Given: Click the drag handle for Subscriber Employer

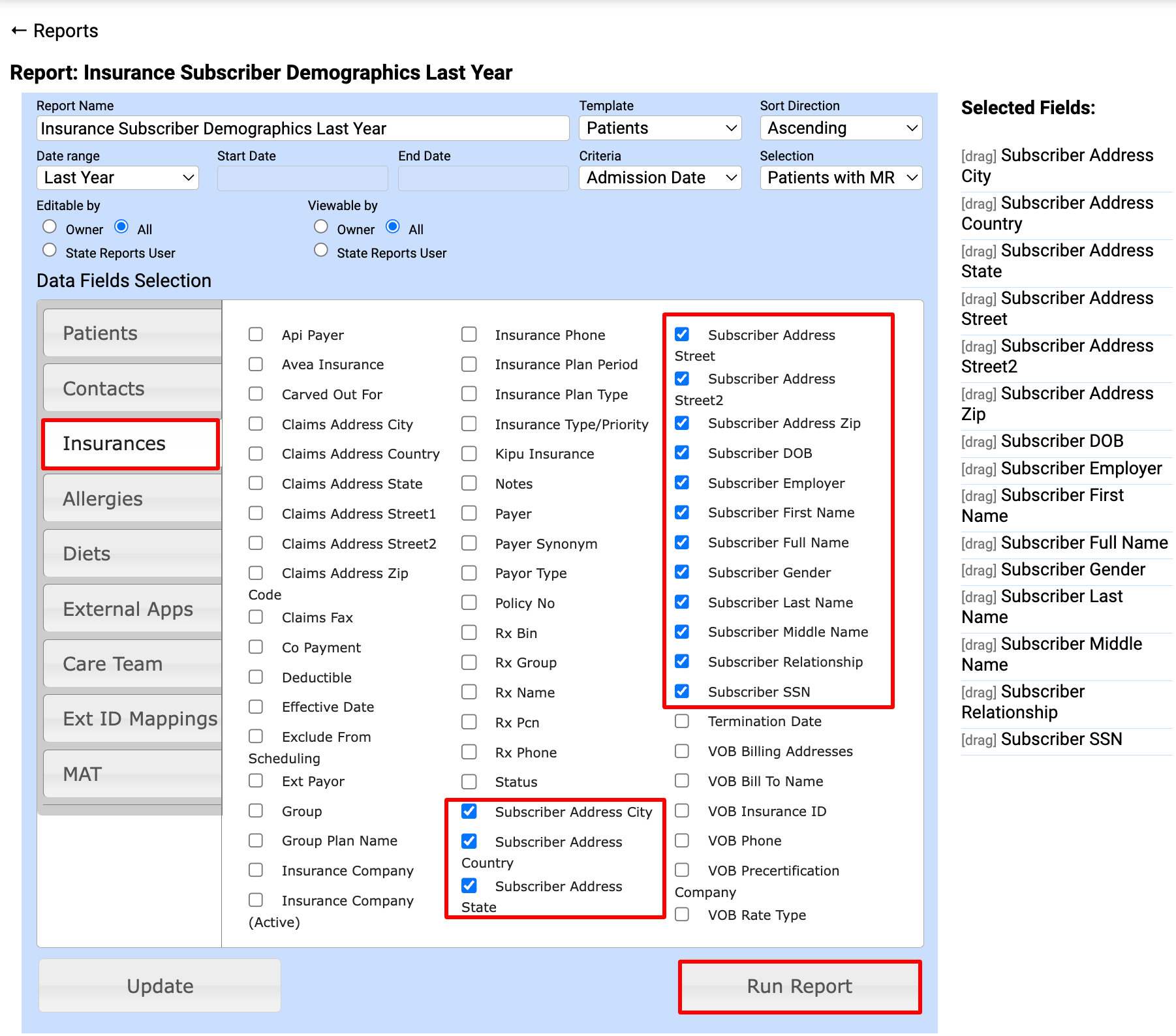Looking at the screenshot, I should tap(978, 470).
